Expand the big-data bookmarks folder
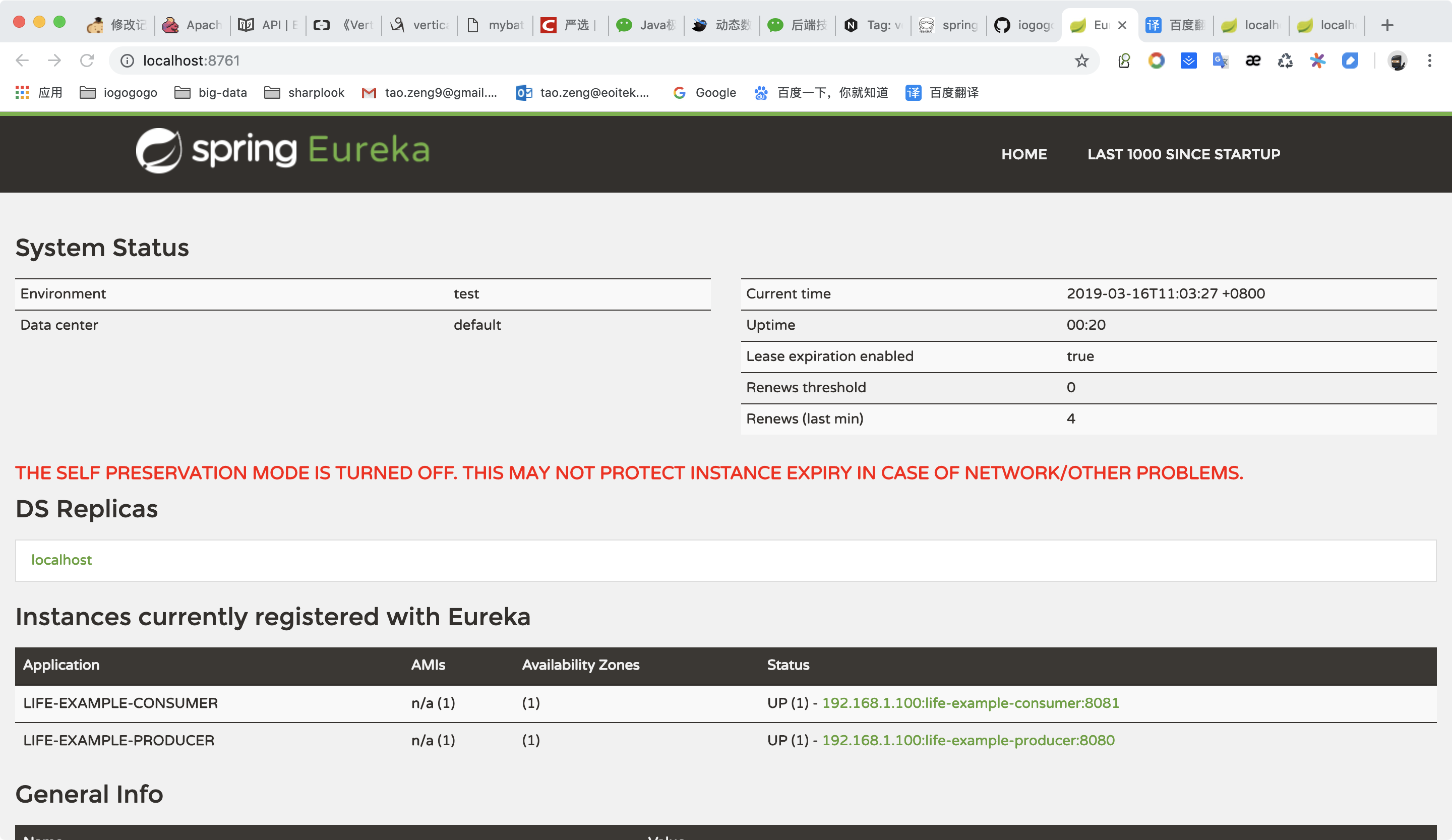Screen dimensions: 1452x840 (211, 92)
